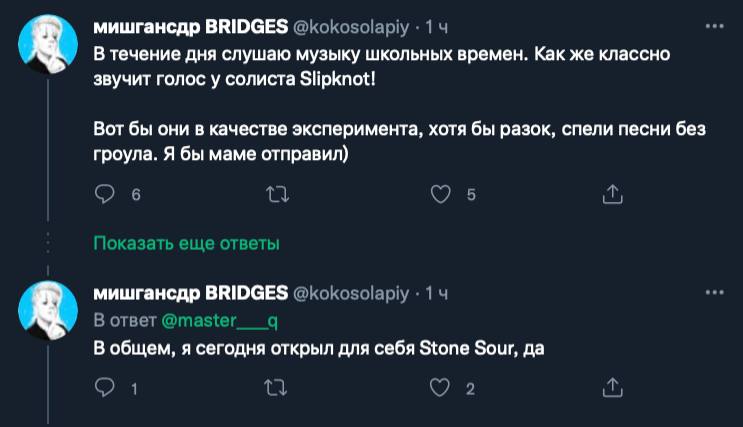Reply to the Stone Sour tweet
This screenshot has width=743, height=427.
click(x=105, y=387)
